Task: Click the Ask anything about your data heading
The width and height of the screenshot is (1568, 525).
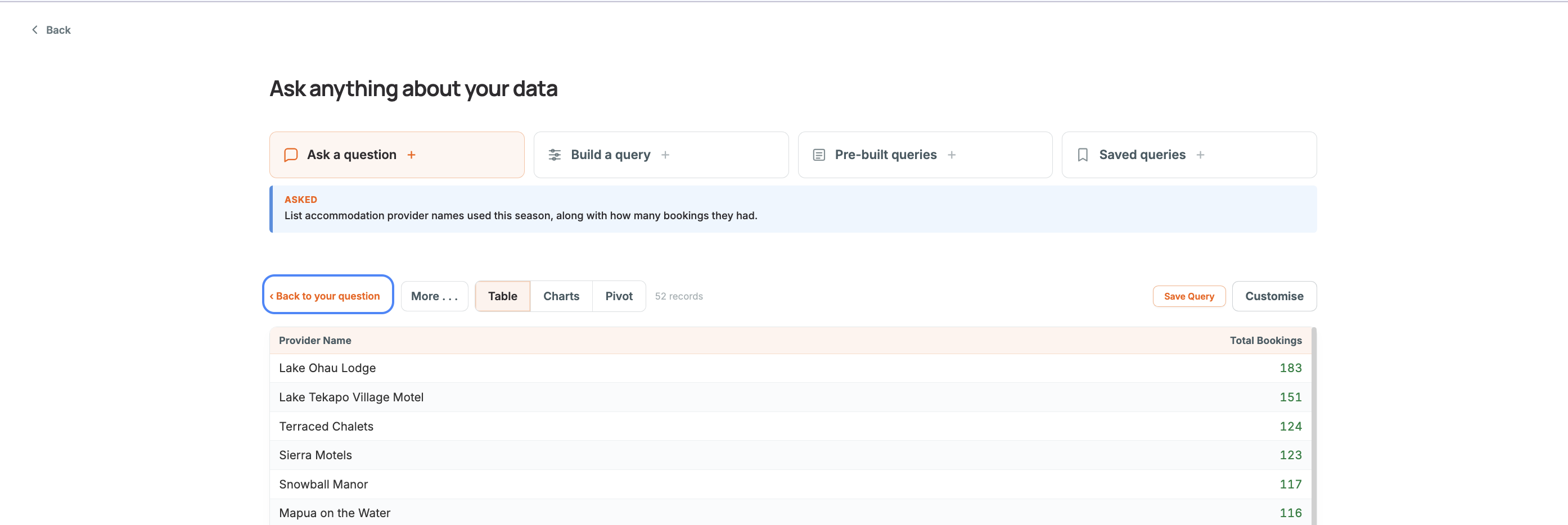Action: tap(413, 89)
